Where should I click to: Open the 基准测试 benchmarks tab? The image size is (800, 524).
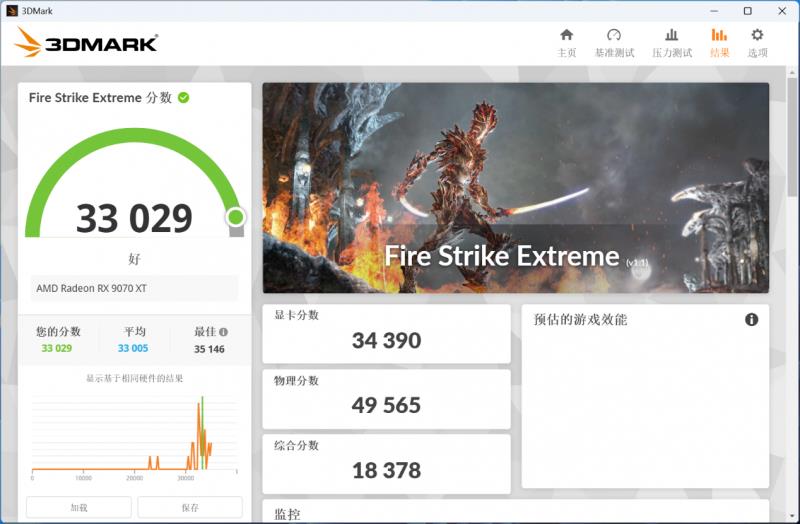[614, 43]
